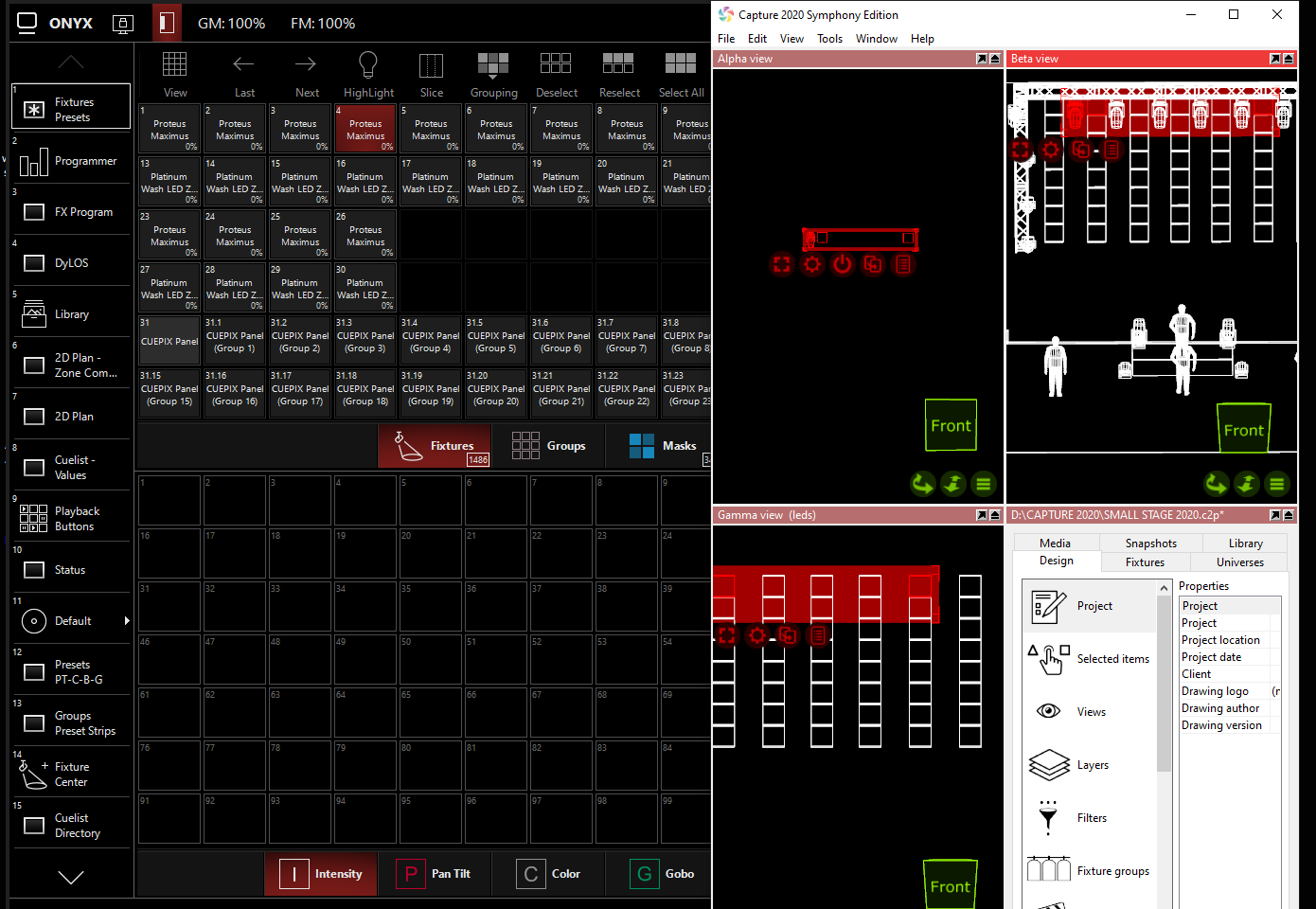Select CUEPIX Panel Group 5 fixture
This screenshot has width=1316, height=909.
coord(496,342)
